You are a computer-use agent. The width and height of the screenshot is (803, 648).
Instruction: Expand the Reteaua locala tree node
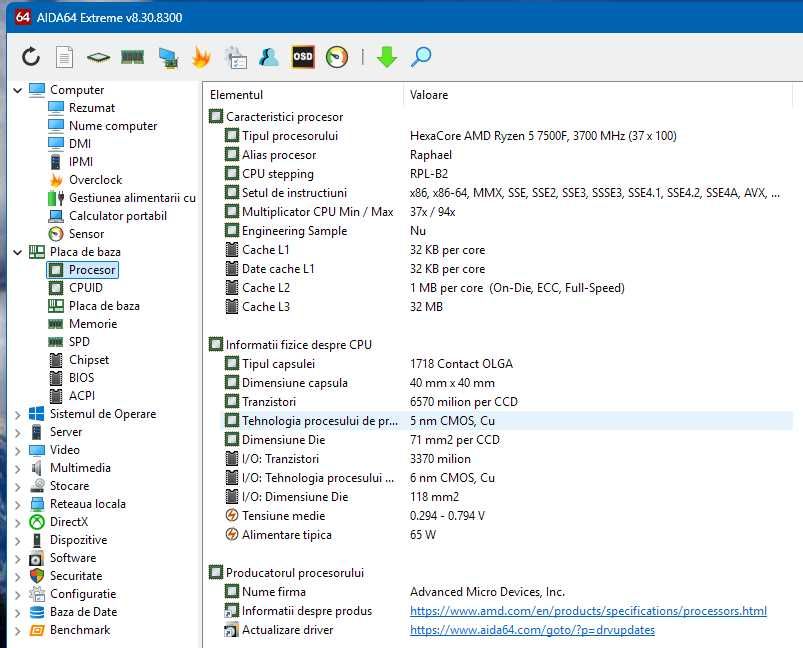pos(17,504)
